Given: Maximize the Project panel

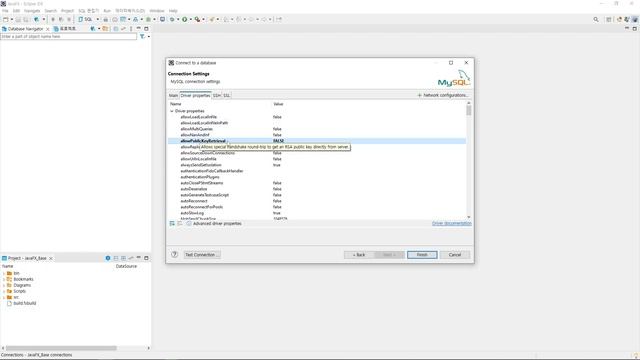Looking at the screenshot, I should (x=146, y=258).
